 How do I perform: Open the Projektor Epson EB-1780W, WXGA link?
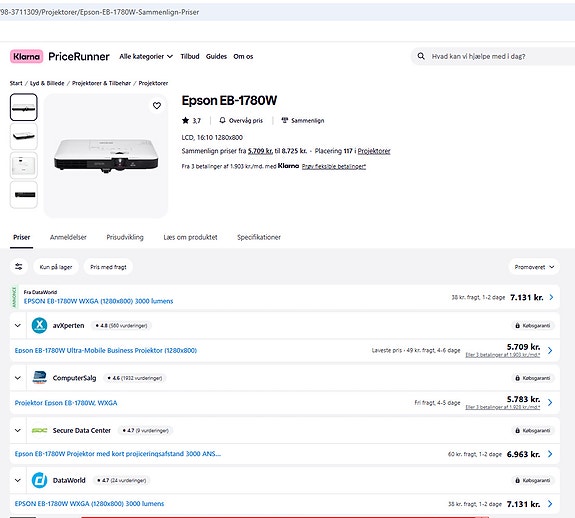pyautogui.click(x=66, y=403)
